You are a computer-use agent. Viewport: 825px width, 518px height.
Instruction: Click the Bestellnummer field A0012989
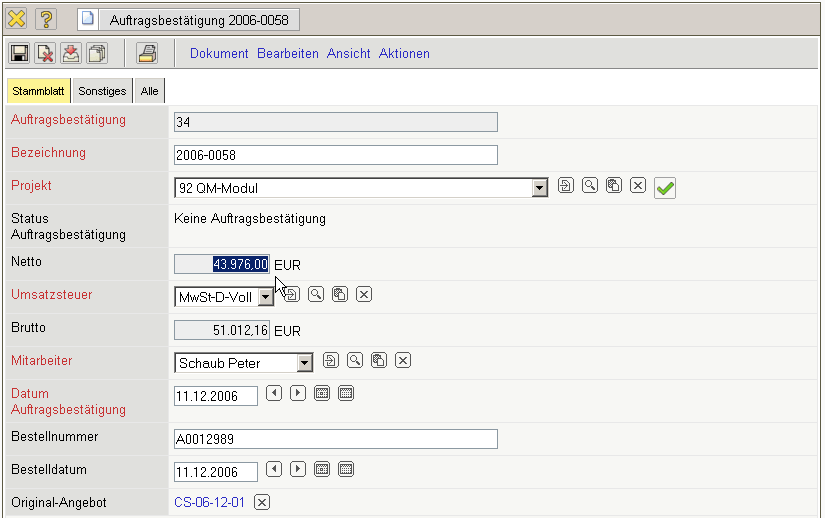336,439
